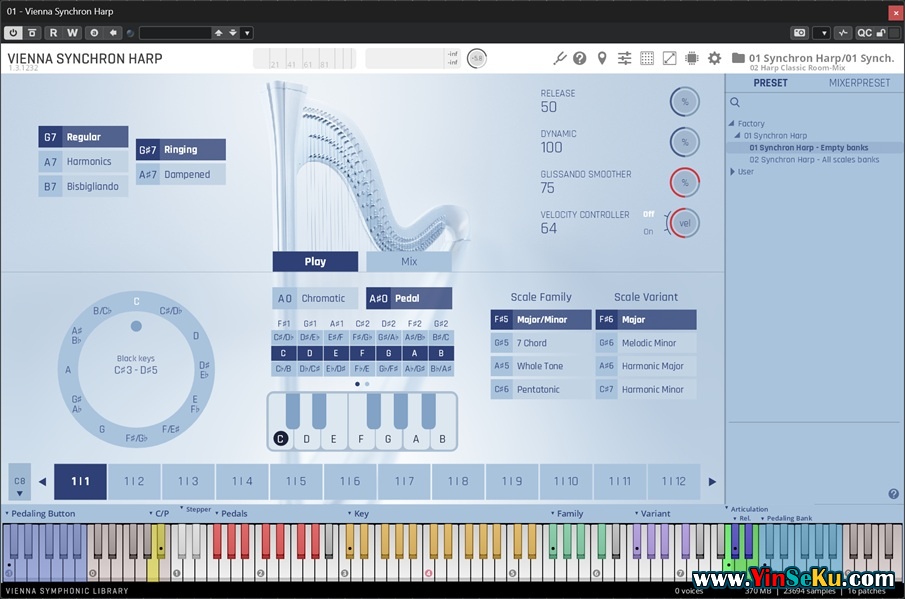Click the location pin icon
Image resolution: width=905 pixels, height=599 pixels.
602,58
